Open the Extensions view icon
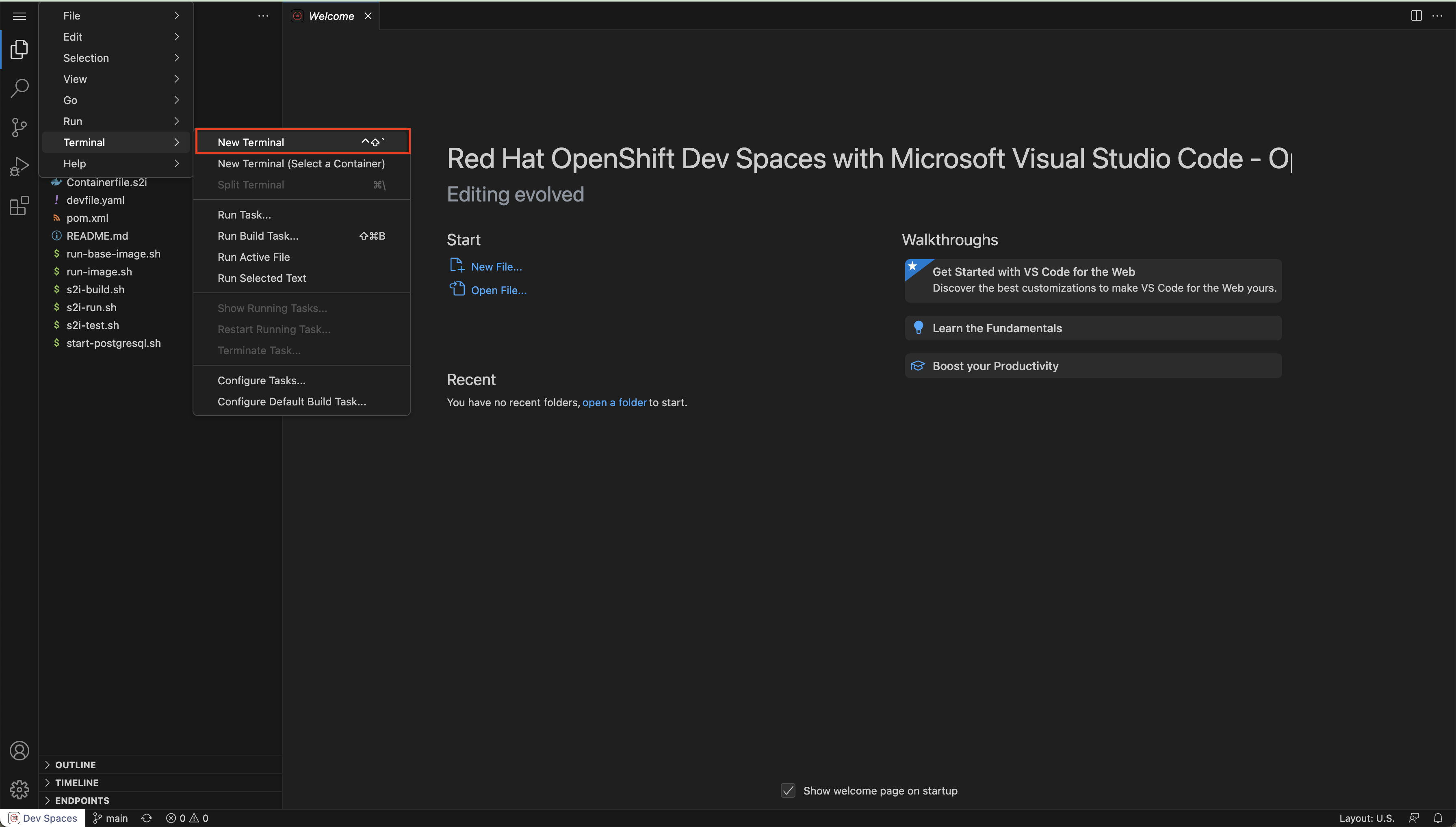1456x827 pixels. pyautogui.click(x=19, y=206)
